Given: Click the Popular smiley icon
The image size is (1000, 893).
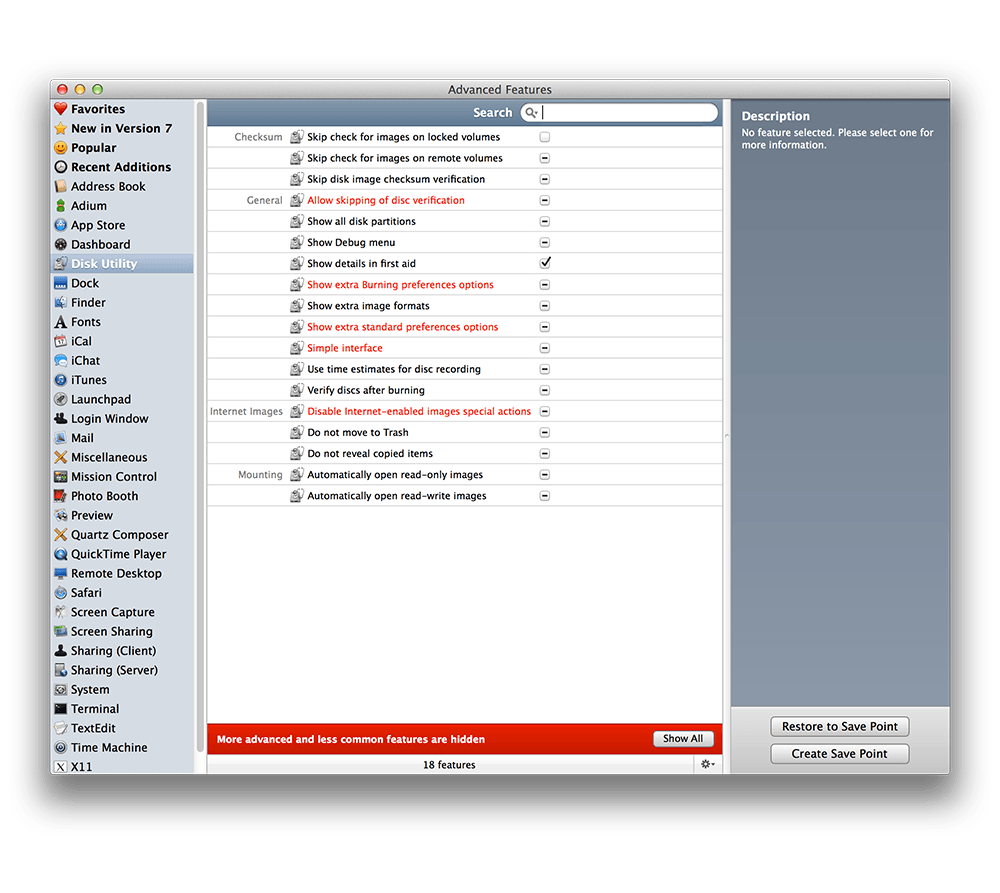Looking at the screenshot, I should 61,148.
